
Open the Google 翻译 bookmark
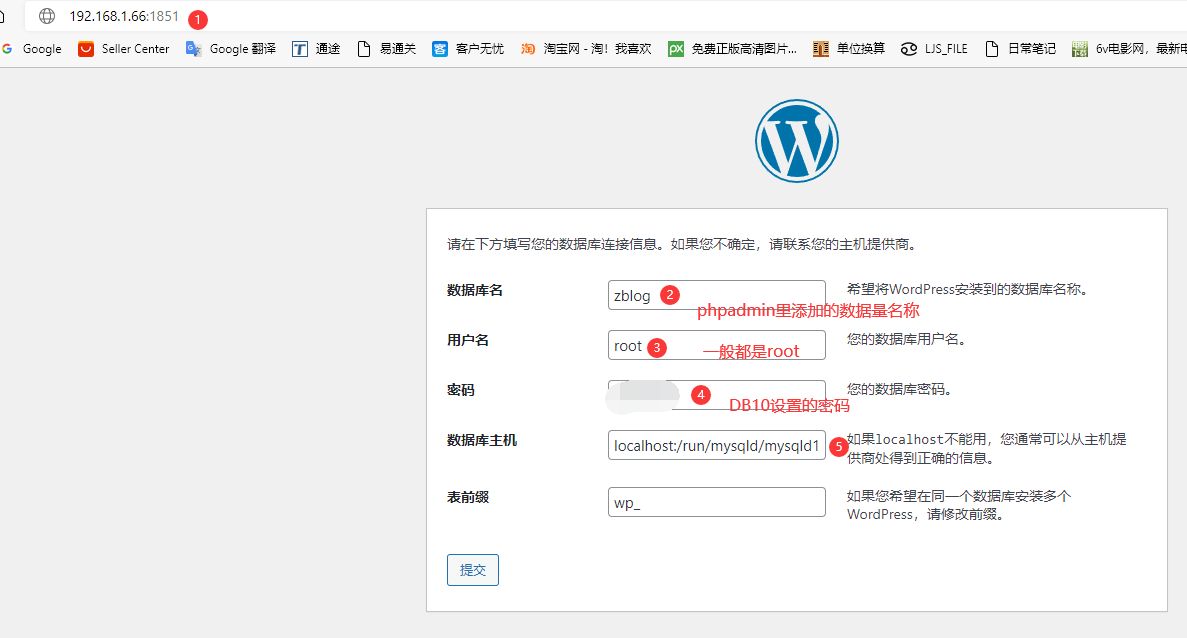231,48
